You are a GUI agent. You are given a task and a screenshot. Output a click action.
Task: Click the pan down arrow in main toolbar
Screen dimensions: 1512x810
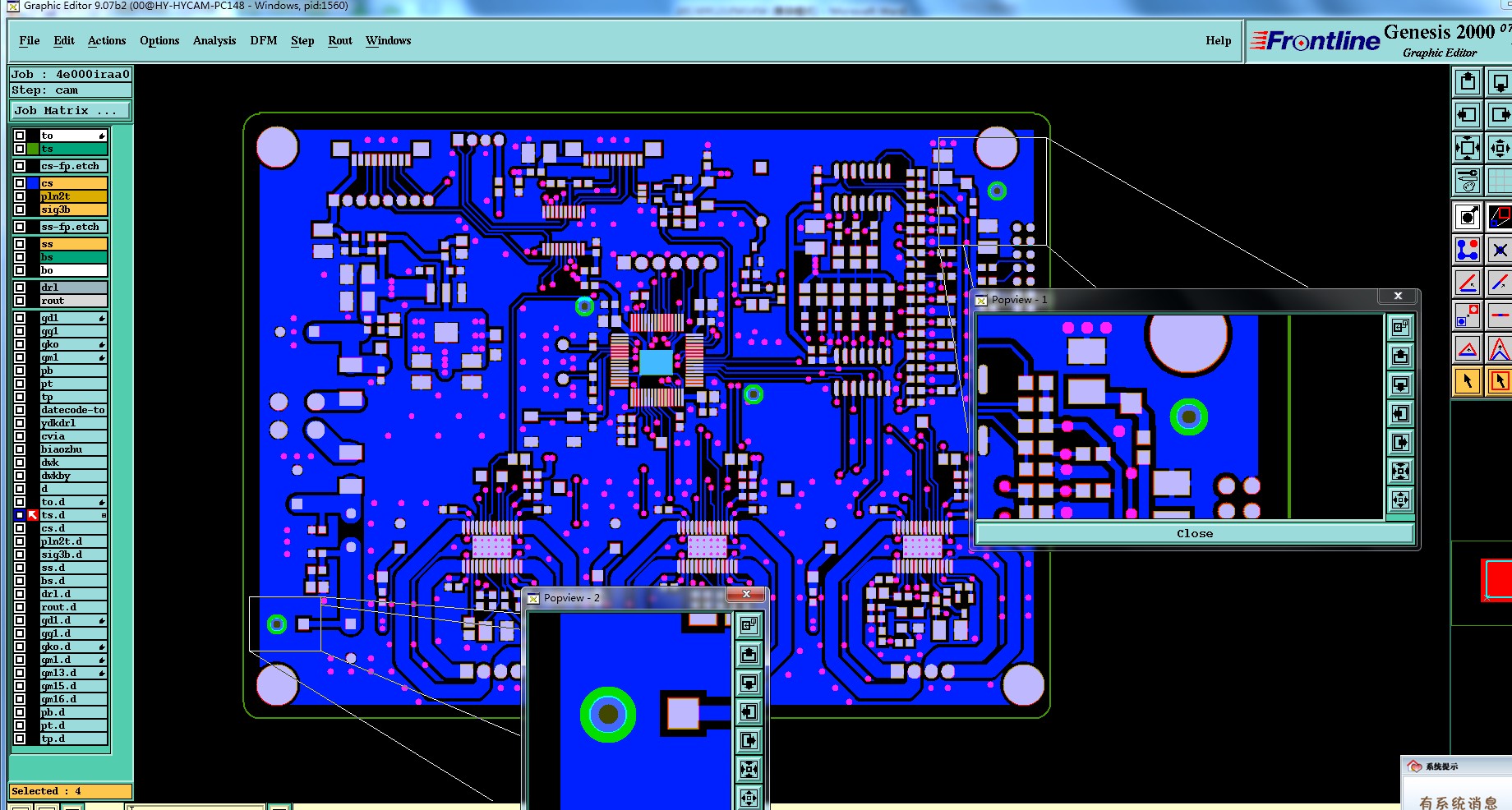point(1500,82)
